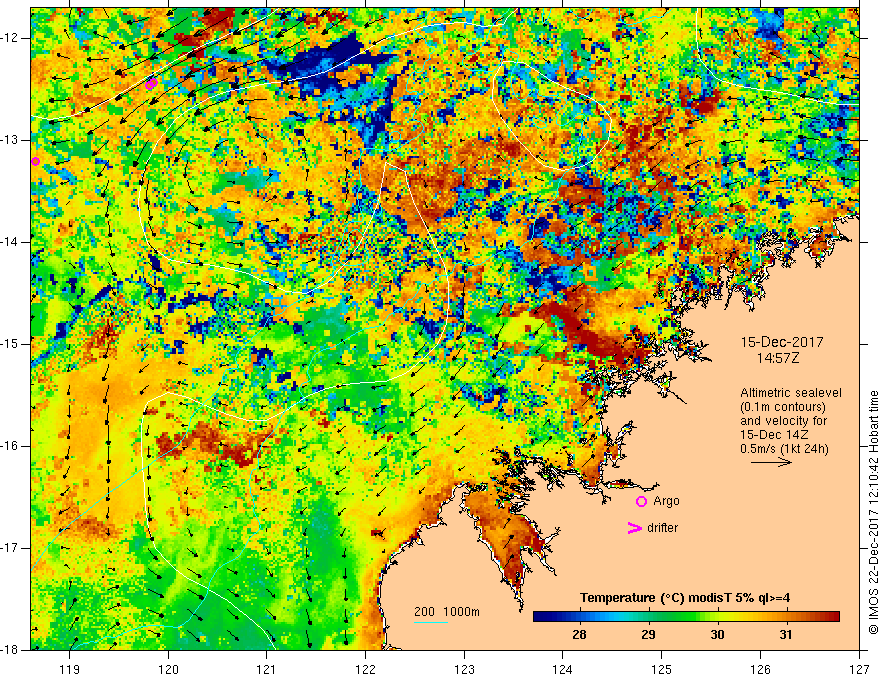Screen dimensions: 880x680
Task: Click the longitude label '120'
Action: point(168,669)
